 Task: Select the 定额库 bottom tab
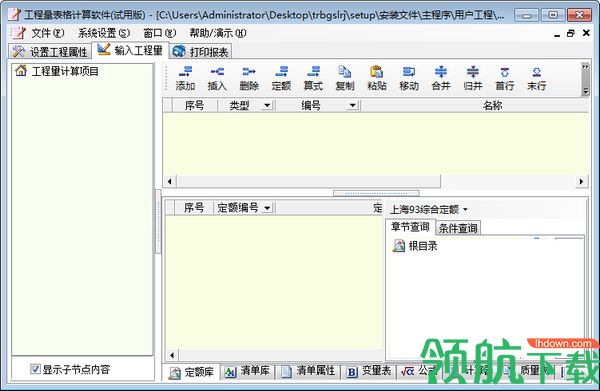[192, 372]
